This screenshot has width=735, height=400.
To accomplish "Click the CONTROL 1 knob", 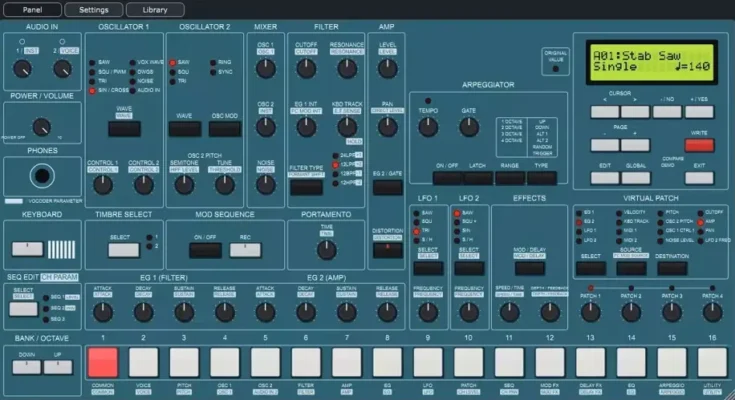I will pyautogui.click(x=103, y=185).
